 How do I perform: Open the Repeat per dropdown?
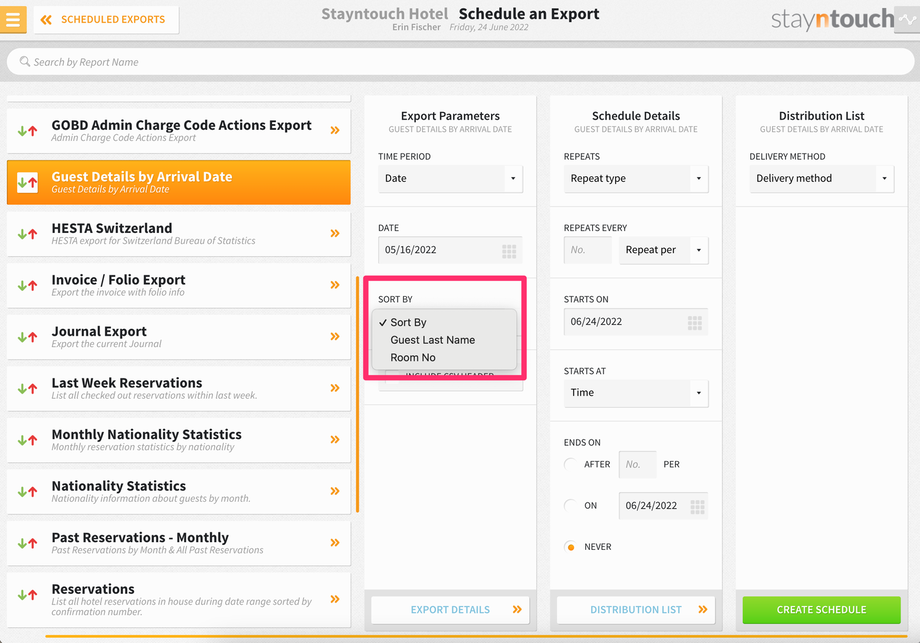[x=664, y=251]
